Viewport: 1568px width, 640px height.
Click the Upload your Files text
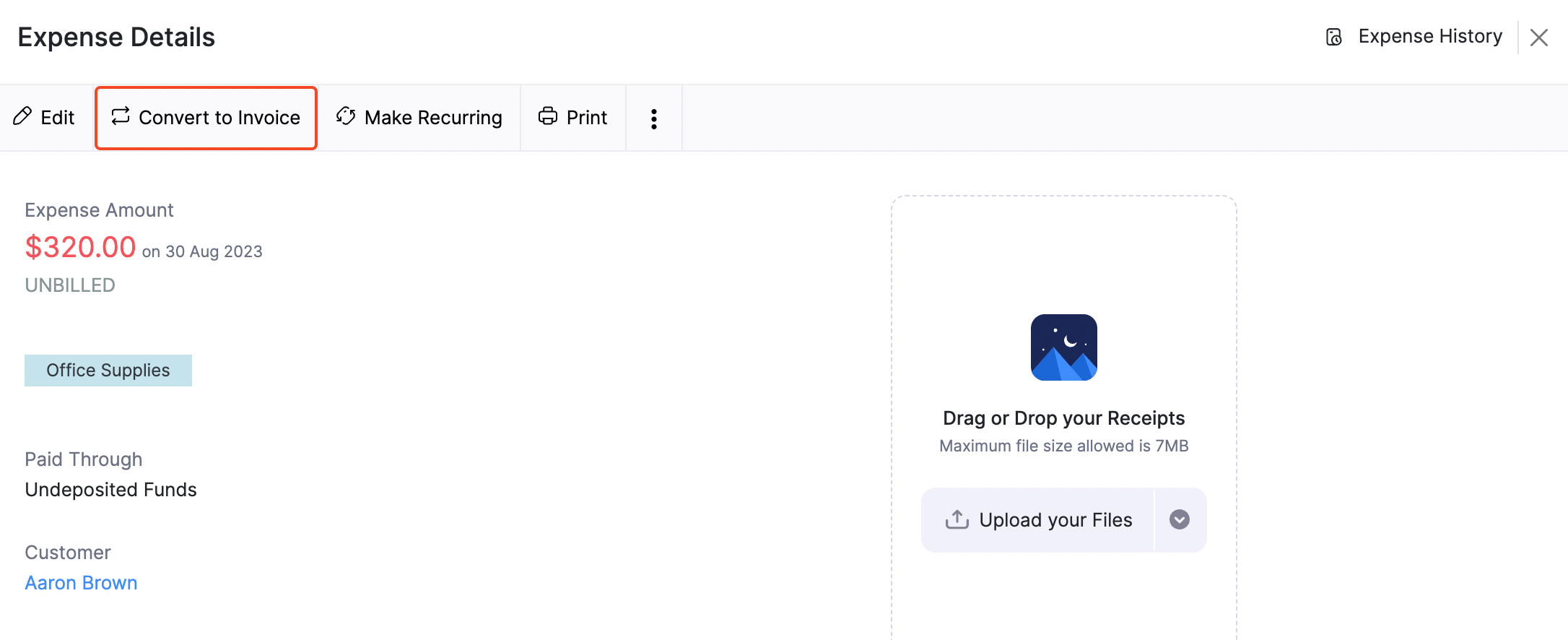pyautogui.click(x=1055, y=520)
